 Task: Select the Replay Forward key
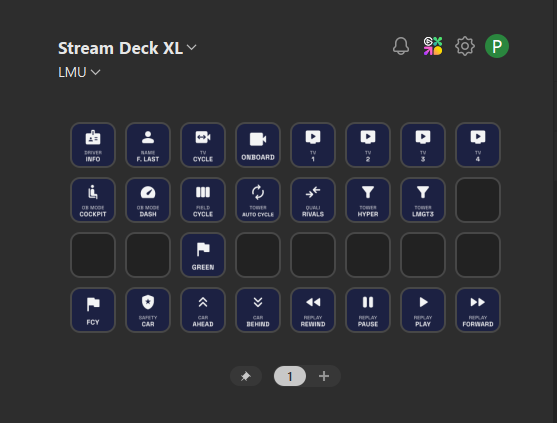(478, 310)
